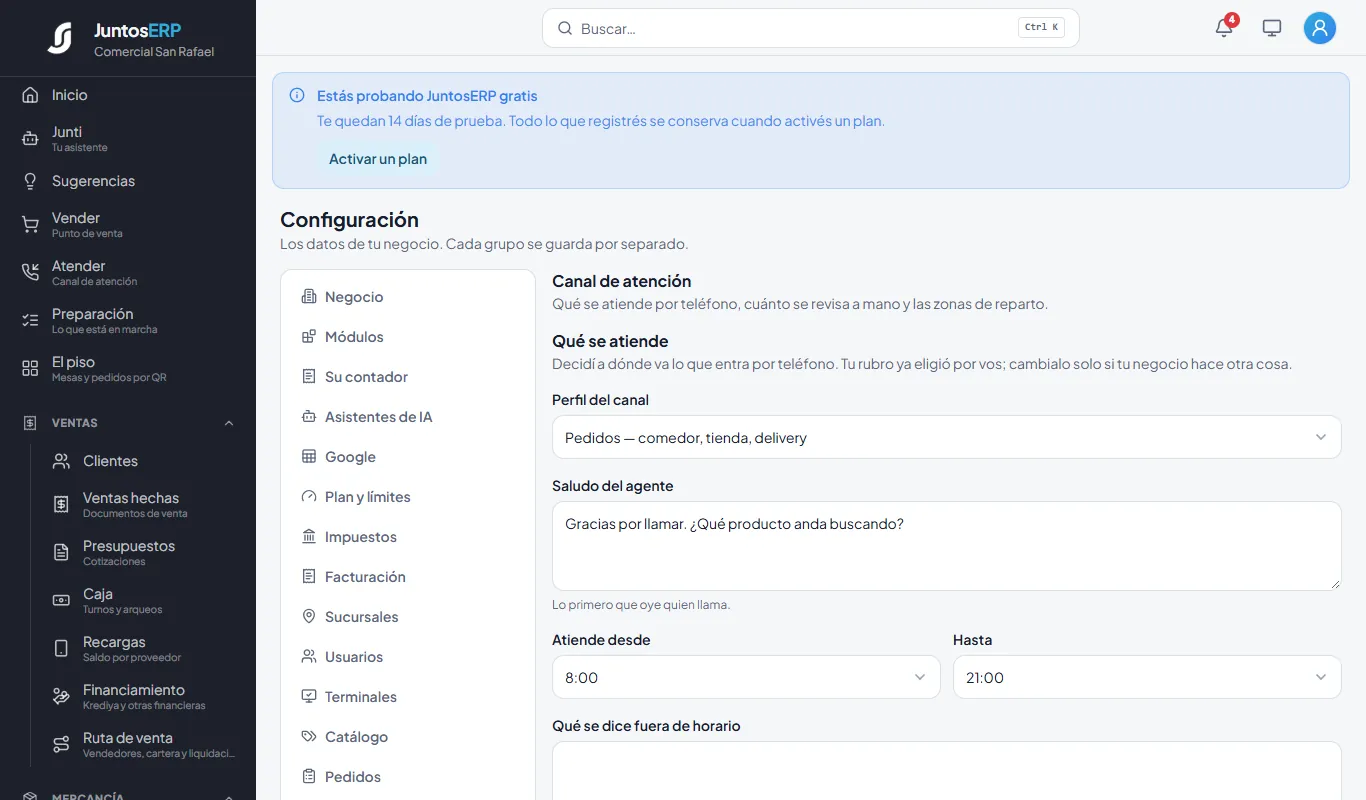
Task: Click the El piso grid icon
Action: click(x=30, y=369)
